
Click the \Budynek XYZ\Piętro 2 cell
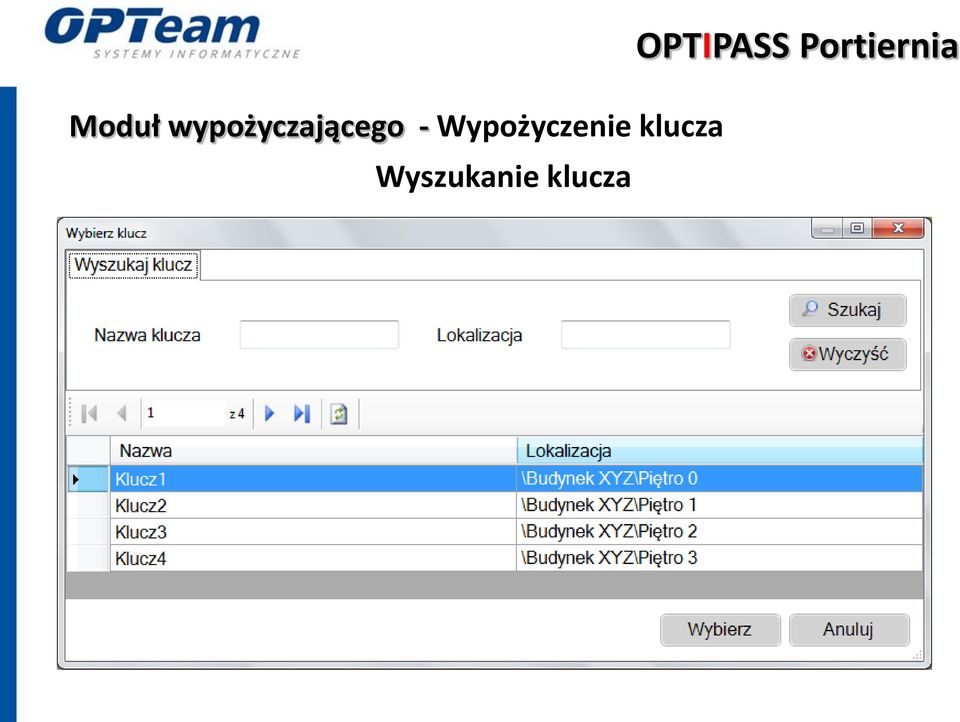[x=720, y=532]
